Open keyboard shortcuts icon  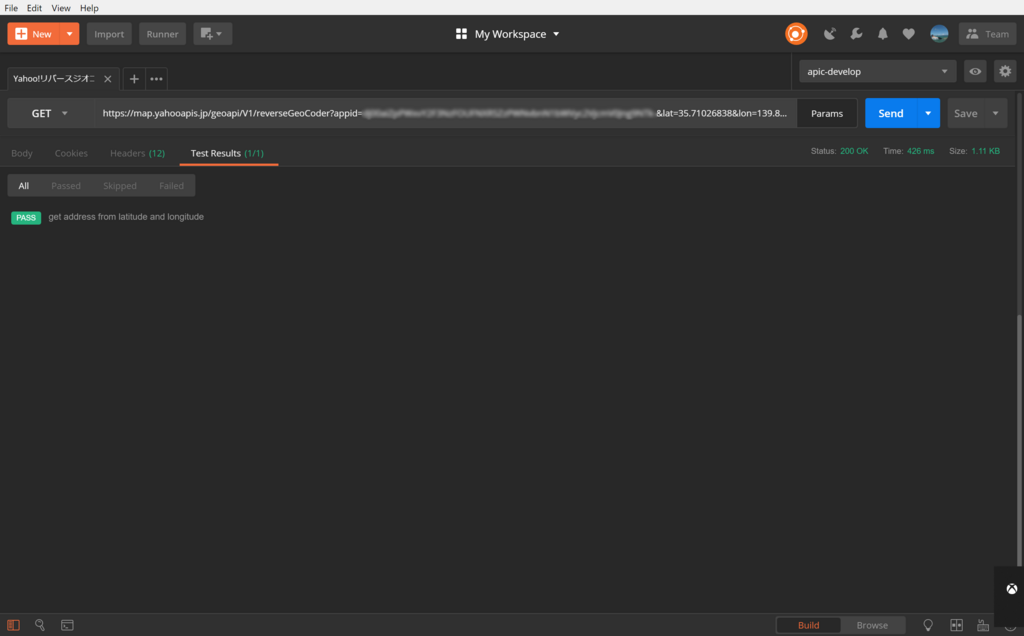pyautogui.click(x=983, y=625)
